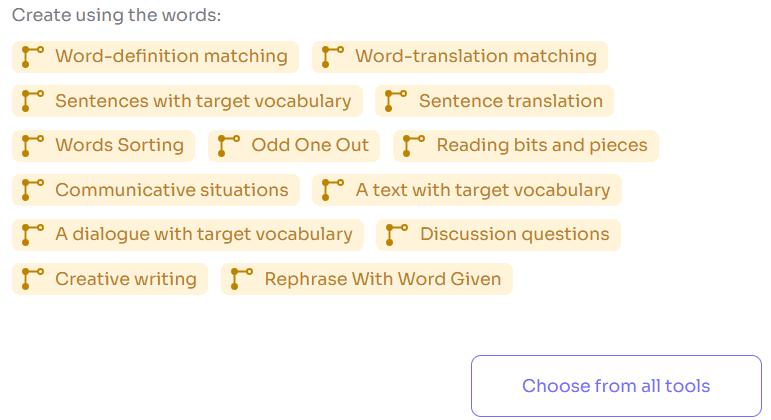Select Word-definition matching exercise
Image resolution: width=771 pixels, height=420 pixels.
(x=171, y=56)
